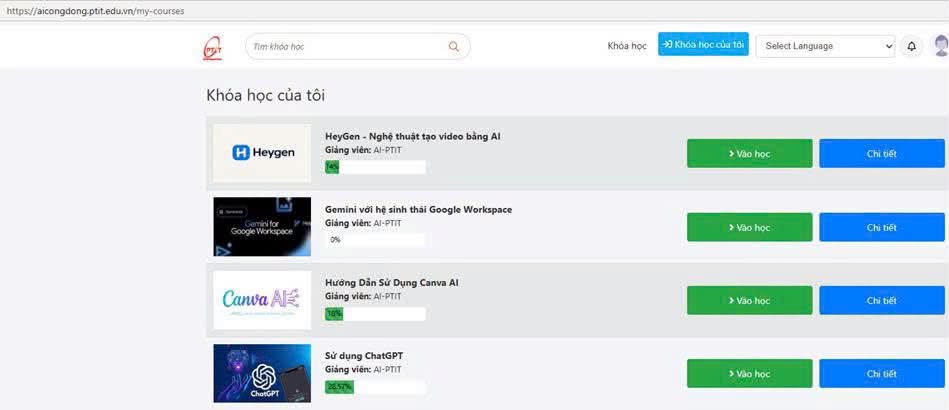The image size is (949, 410).
Task: Open the Gemini for Google Workspace thumbnail
Action: [261, 226]
